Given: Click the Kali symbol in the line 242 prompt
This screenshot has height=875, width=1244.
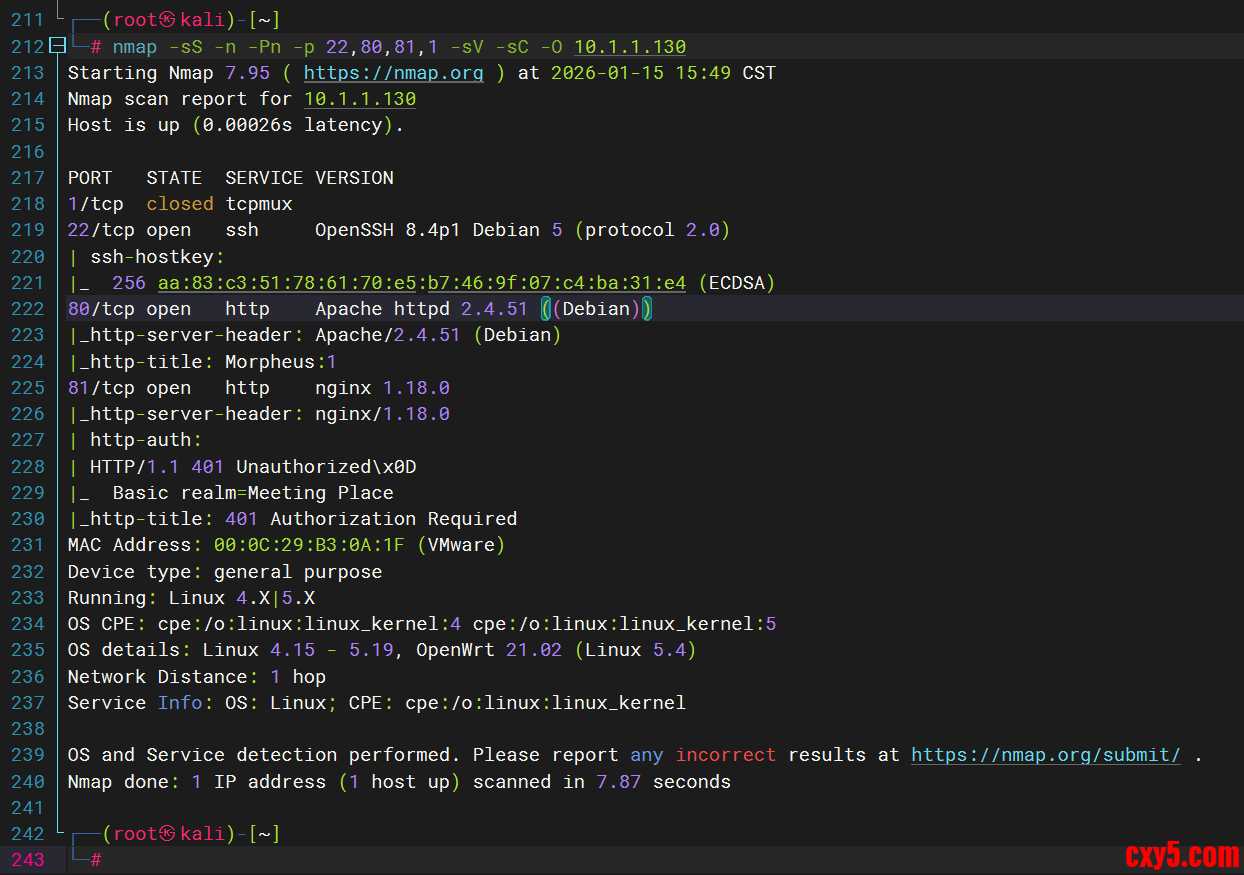Looking at the screenshot, I should click(x=168, y=834).
